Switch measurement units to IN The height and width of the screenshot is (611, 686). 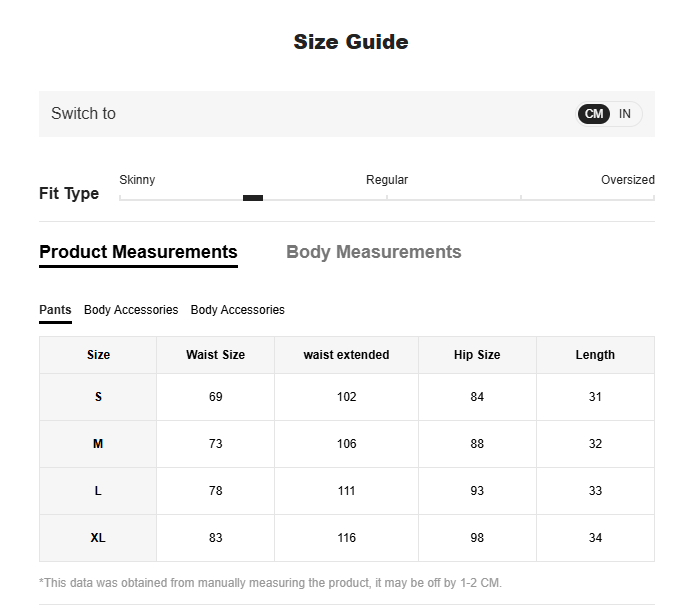coord(625,114)
